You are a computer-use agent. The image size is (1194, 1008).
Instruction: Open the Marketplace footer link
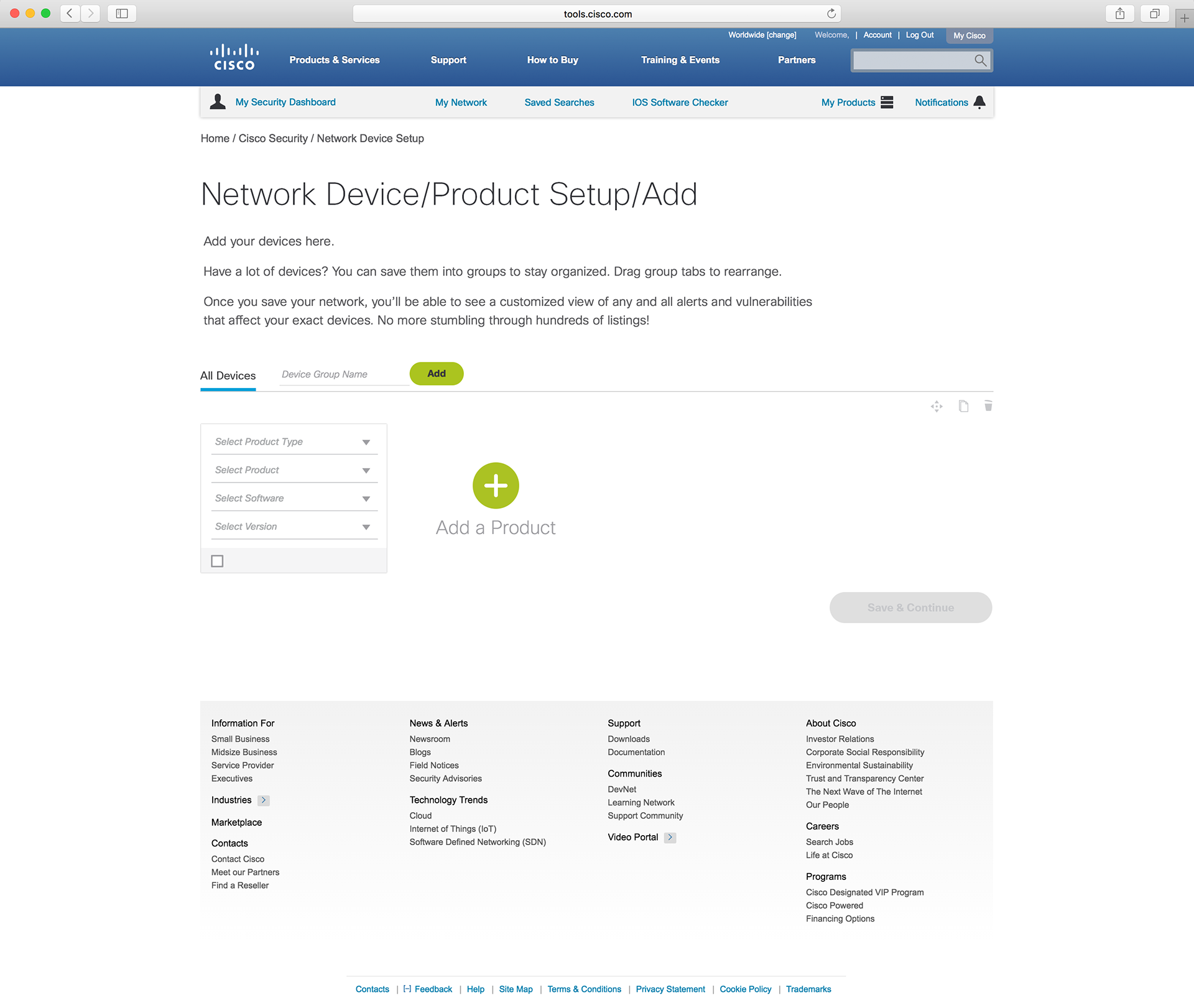(236, 822)
